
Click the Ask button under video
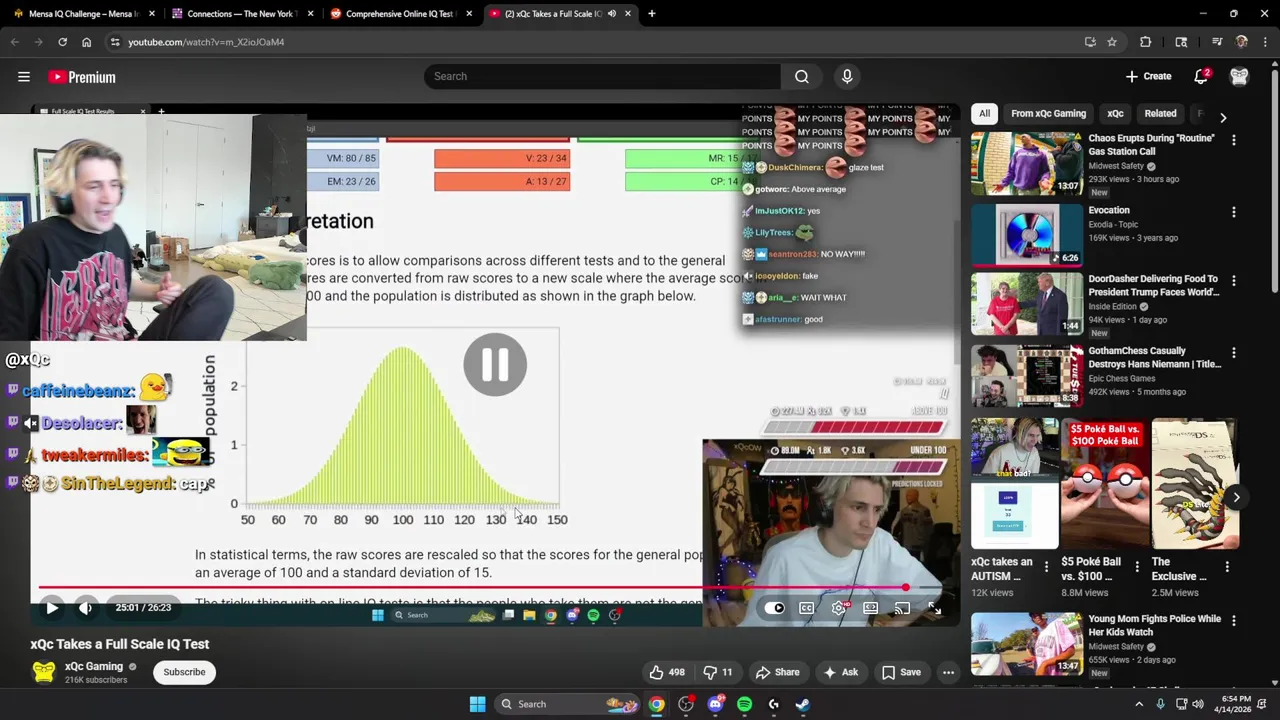(x=840, y=672)
